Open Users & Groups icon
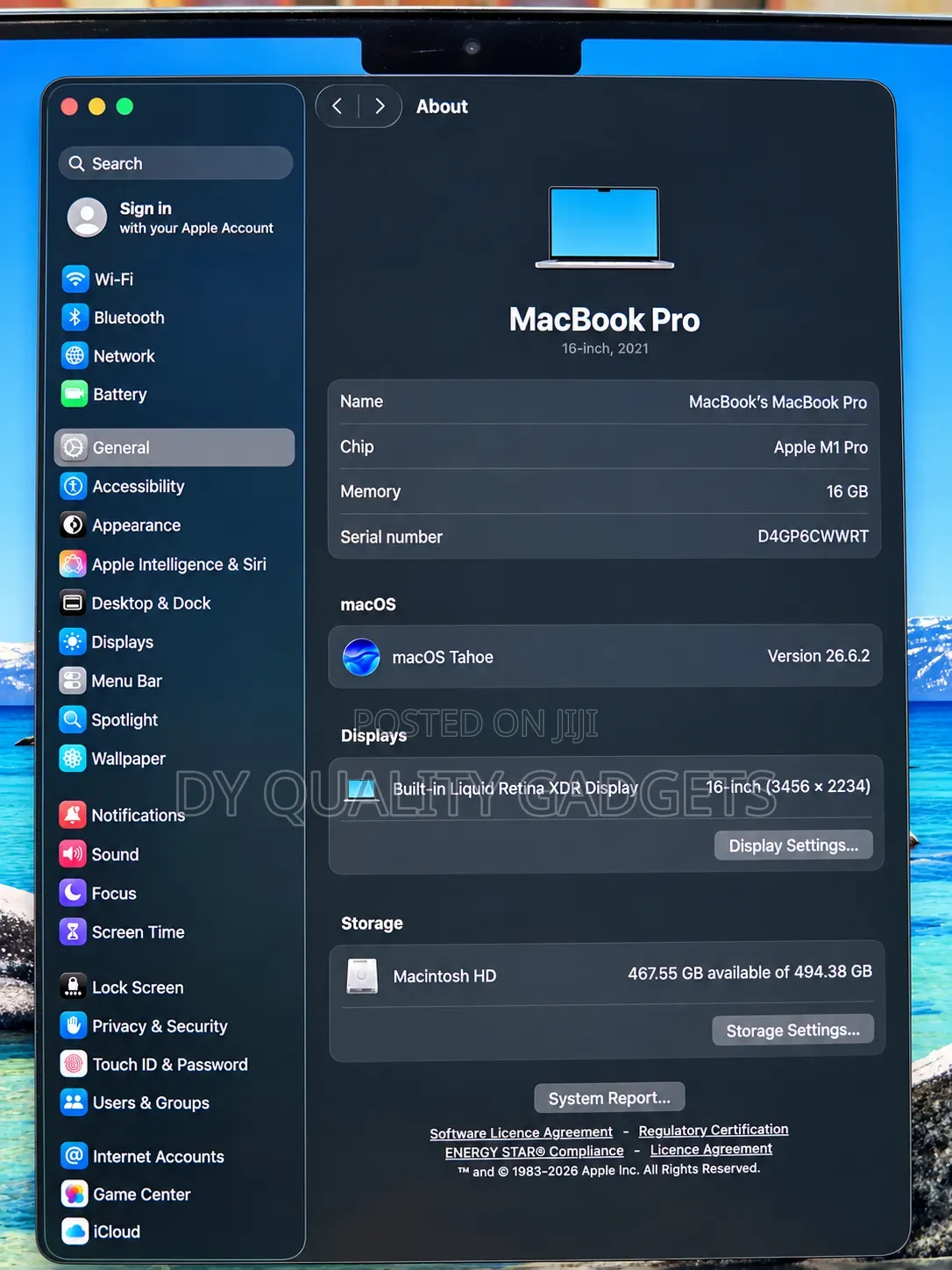 click(74, 1102)
